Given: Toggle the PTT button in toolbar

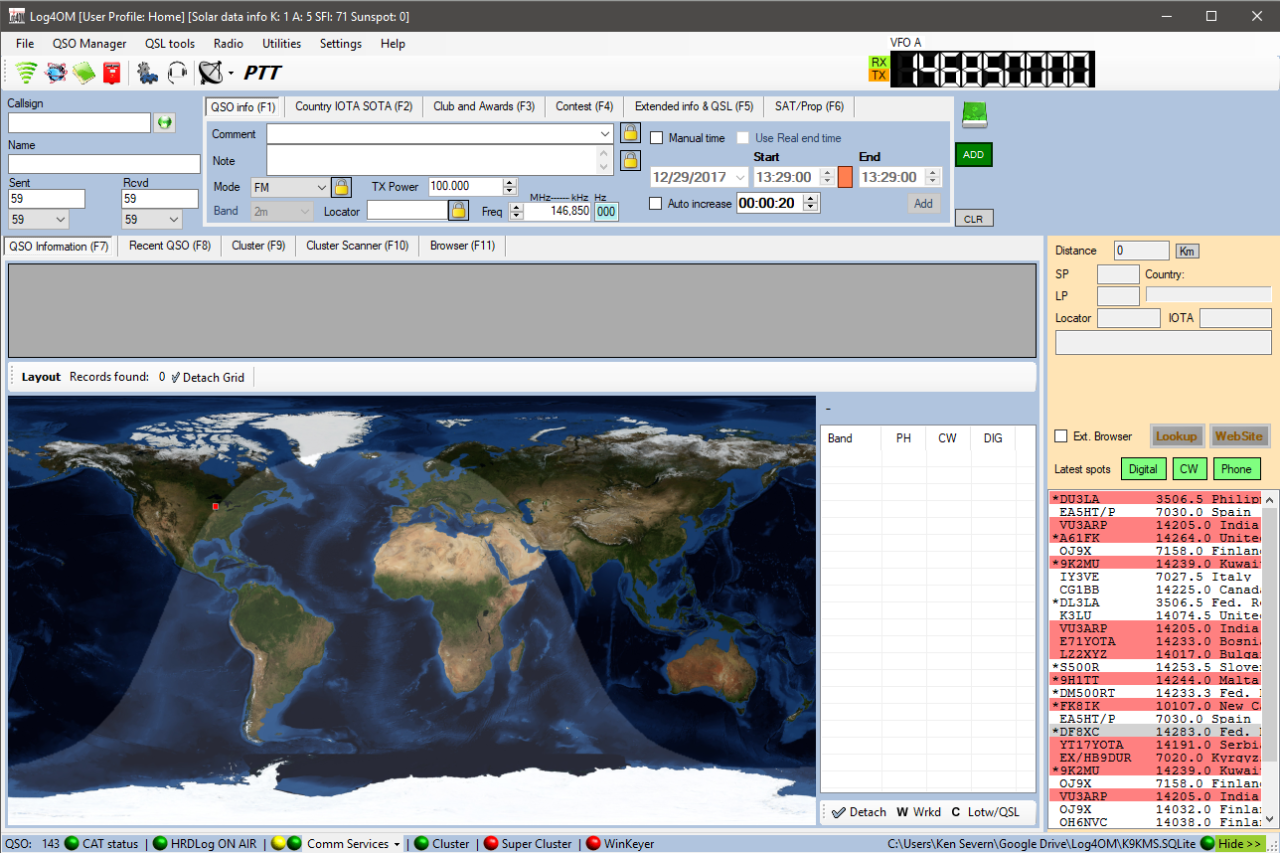Looking at the screenshot, I should click(x=263, y=73).
